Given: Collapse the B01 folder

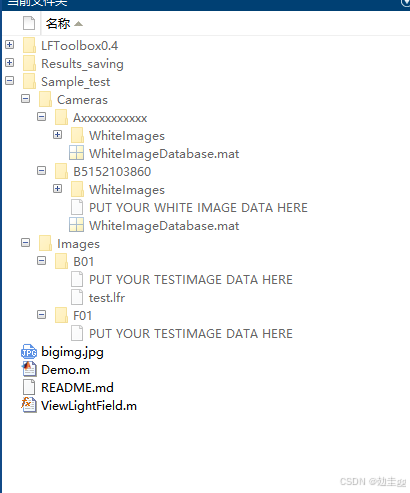Looking at the screenshot, I should click(x=42, y=260).
